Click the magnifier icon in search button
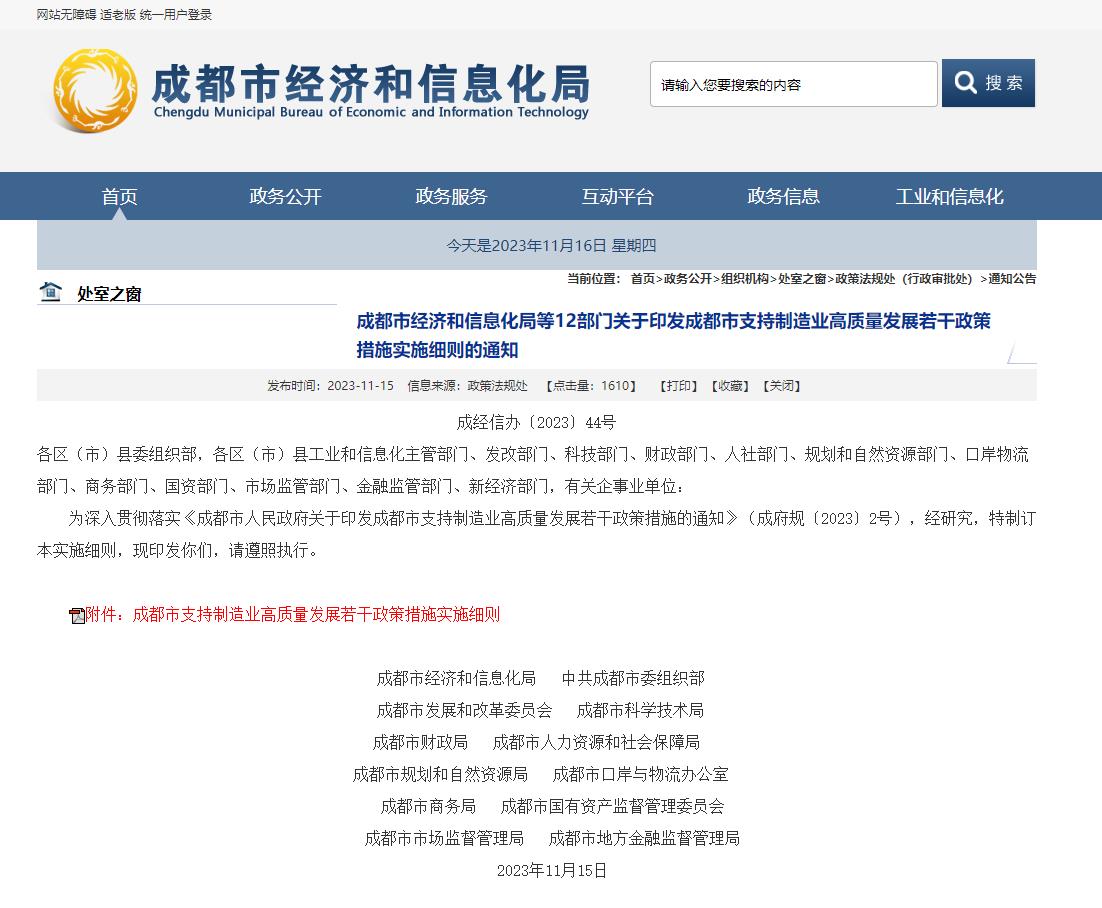This screenshot has height=908, width=1102. click(966, 83)
